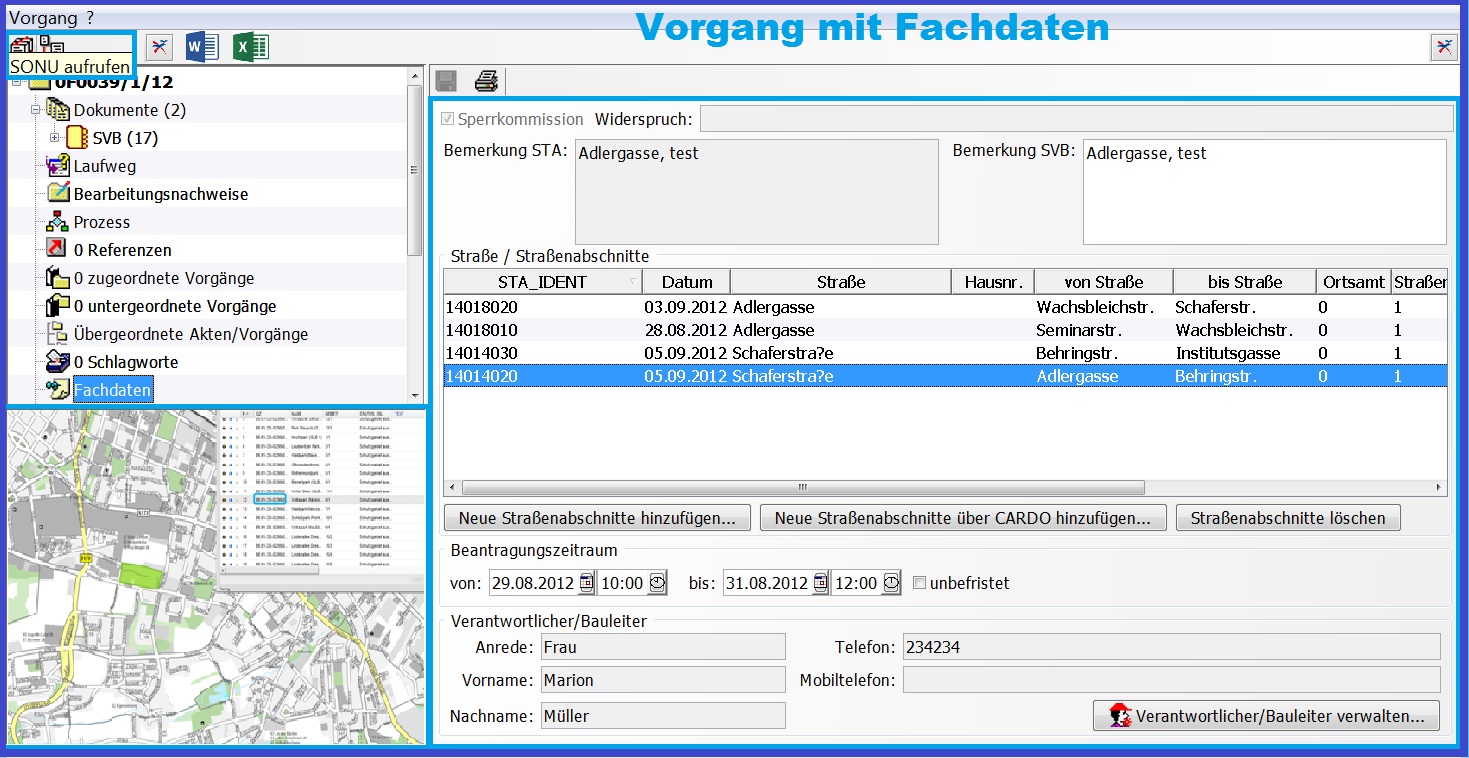
Task: Click the Word export icon
Action: (x=202, y=46)
